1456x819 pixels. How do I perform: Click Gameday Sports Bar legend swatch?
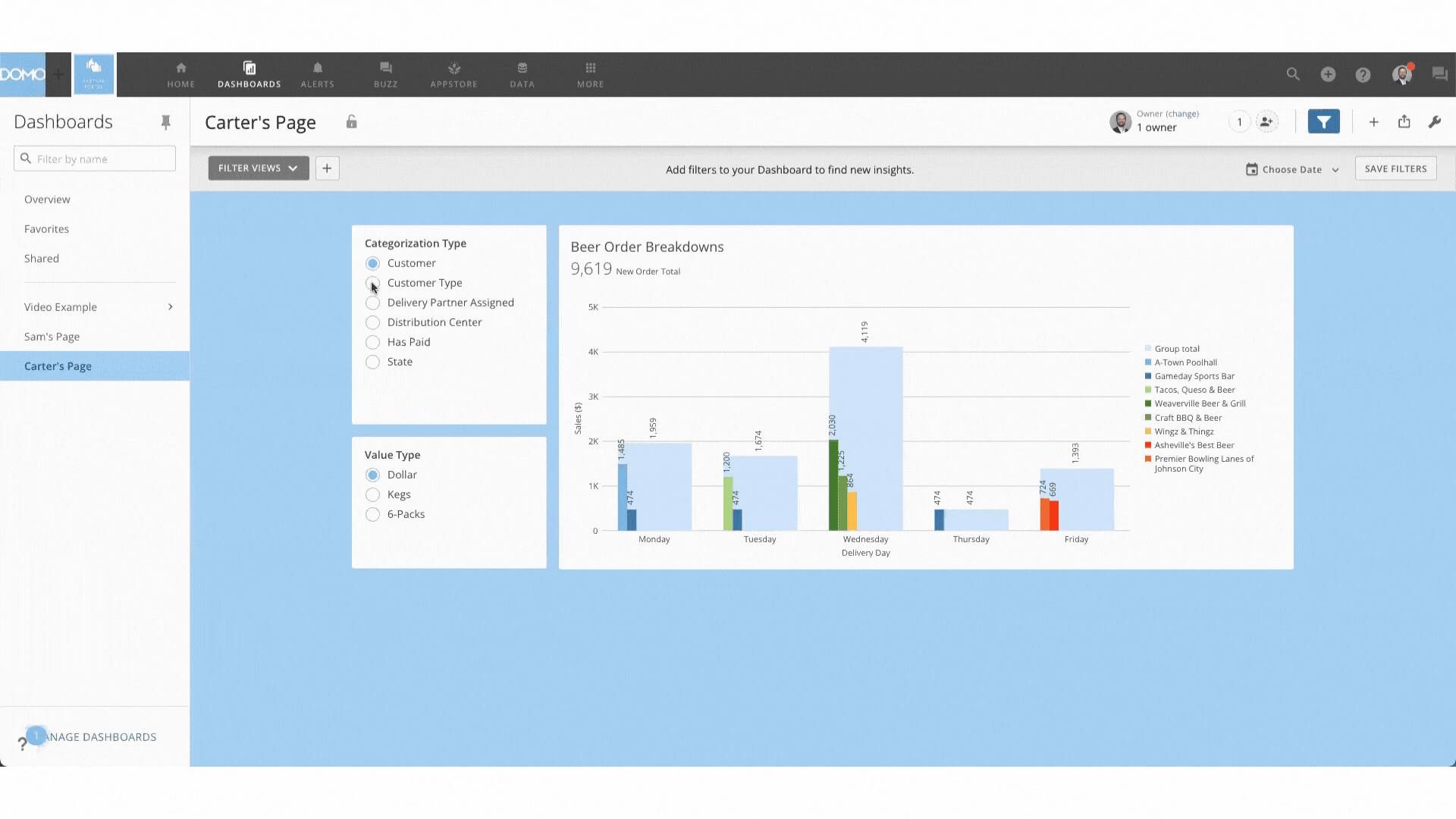click(x=1148, y=376)
